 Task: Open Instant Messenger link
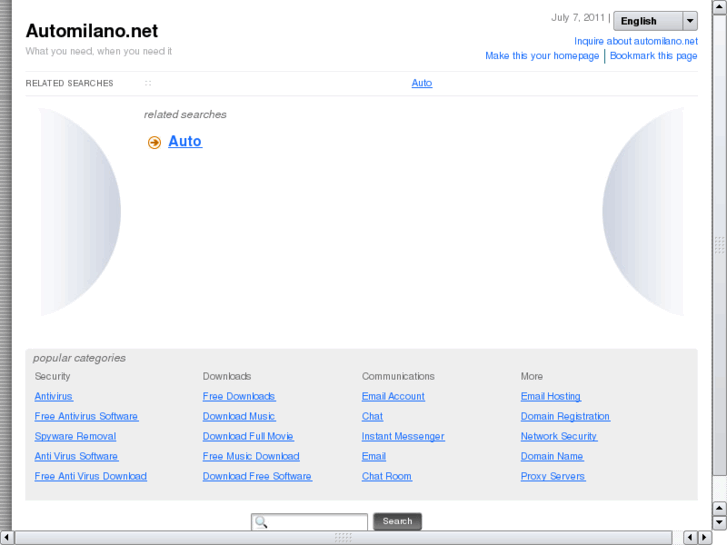[x=403, y=436]
